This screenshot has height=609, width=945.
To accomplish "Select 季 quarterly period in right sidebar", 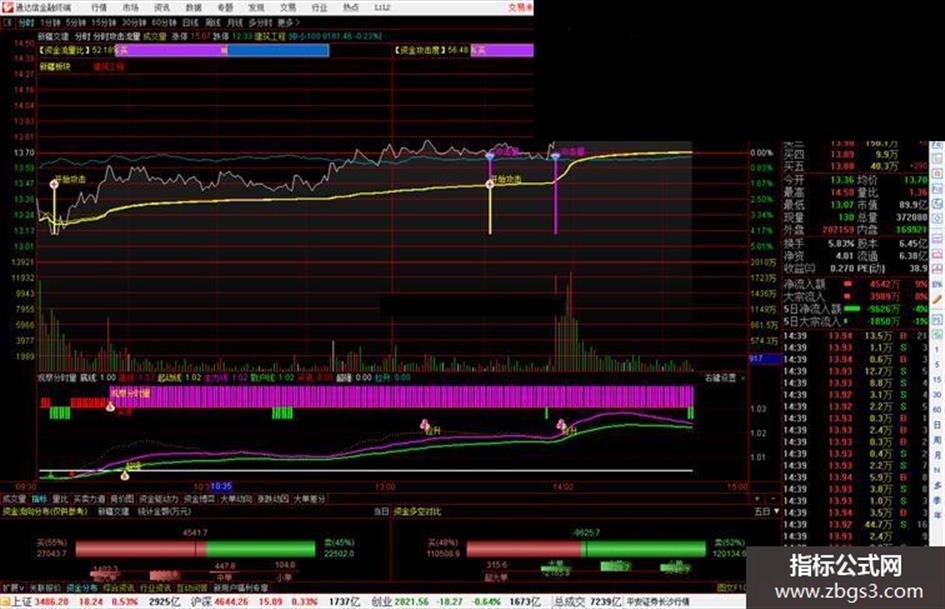I will click(937, 500).
